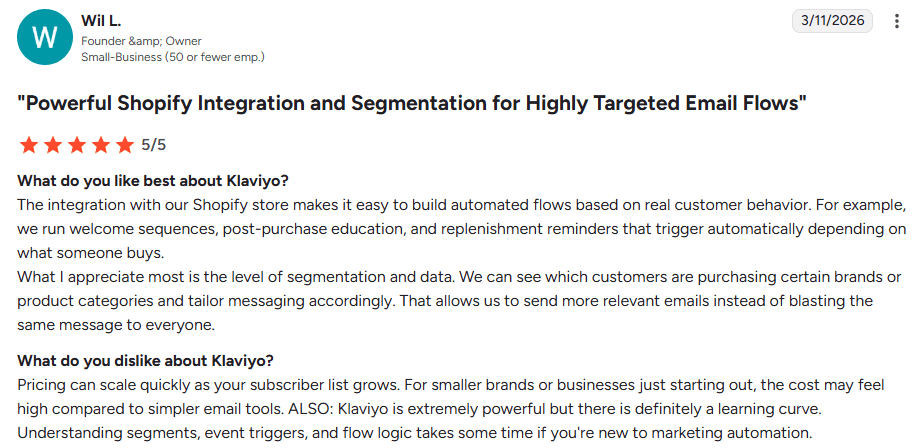Click the teal W reviewer avatar

tap(45, 37)
